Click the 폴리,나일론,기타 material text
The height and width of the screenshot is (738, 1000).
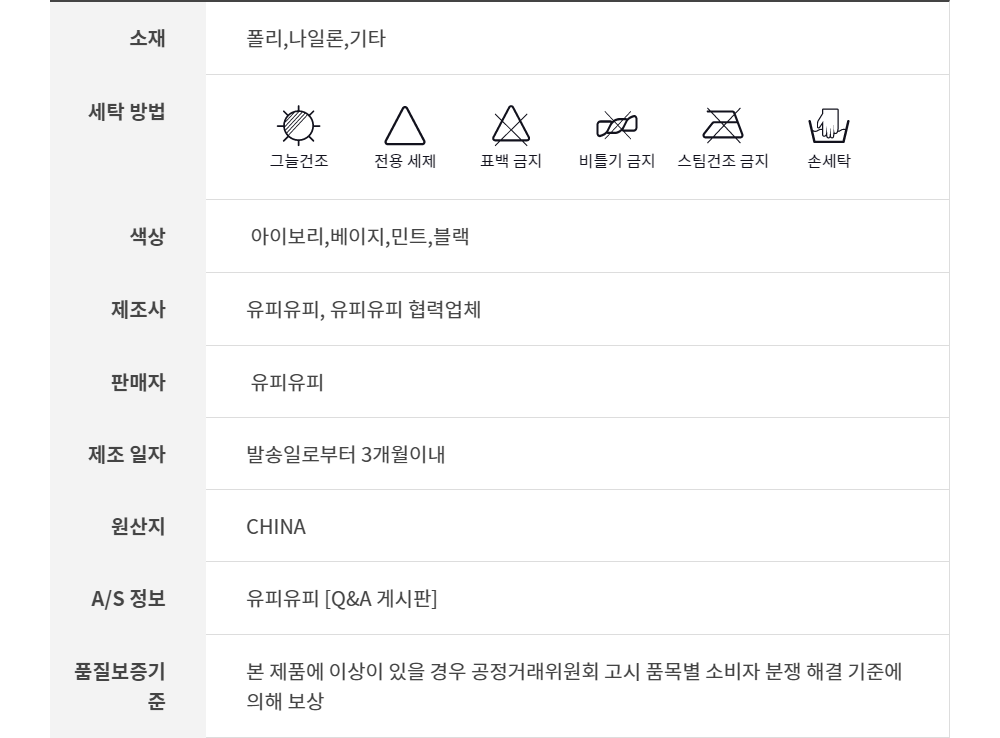pyautogui.click(x=316, y=40)
